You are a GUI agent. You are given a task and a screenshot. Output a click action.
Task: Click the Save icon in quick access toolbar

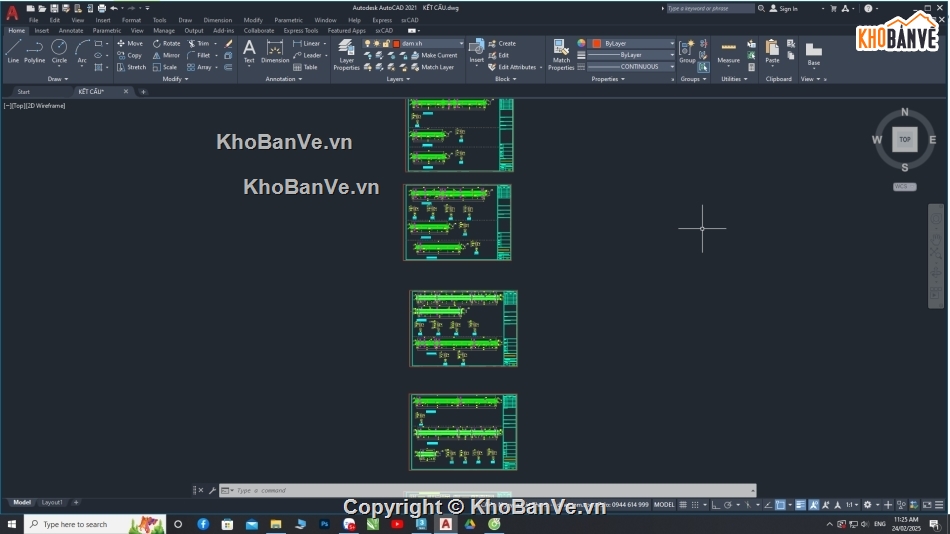[x=54, y=8]
